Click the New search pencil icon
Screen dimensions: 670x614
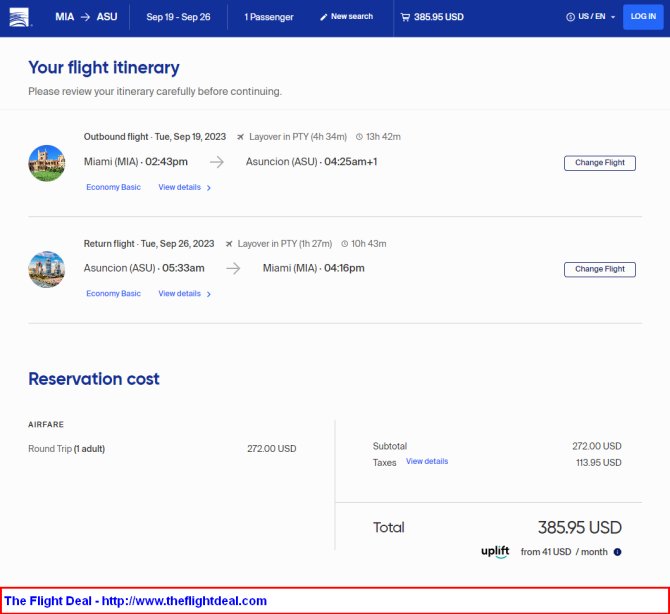(x=323, y=17)
